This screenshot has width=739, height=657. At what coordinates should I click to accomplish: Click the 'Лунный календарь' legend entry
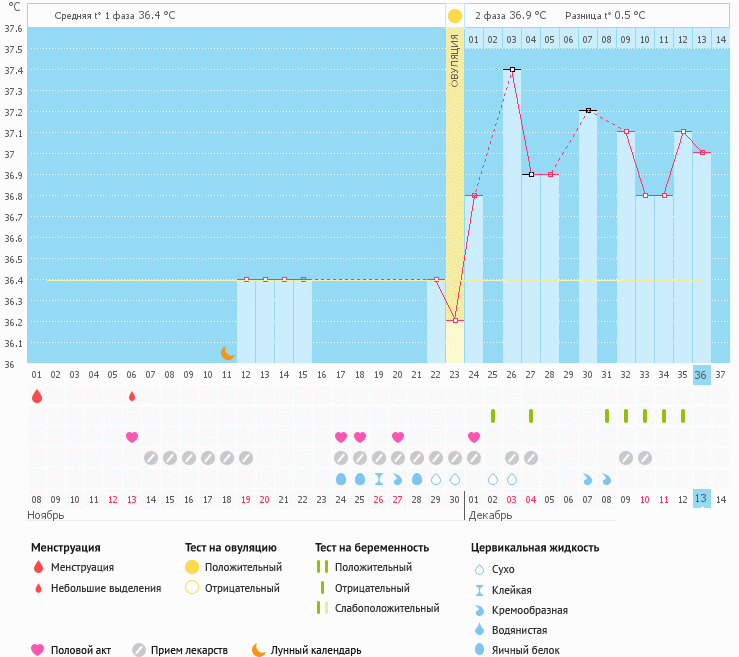(316, 650)
